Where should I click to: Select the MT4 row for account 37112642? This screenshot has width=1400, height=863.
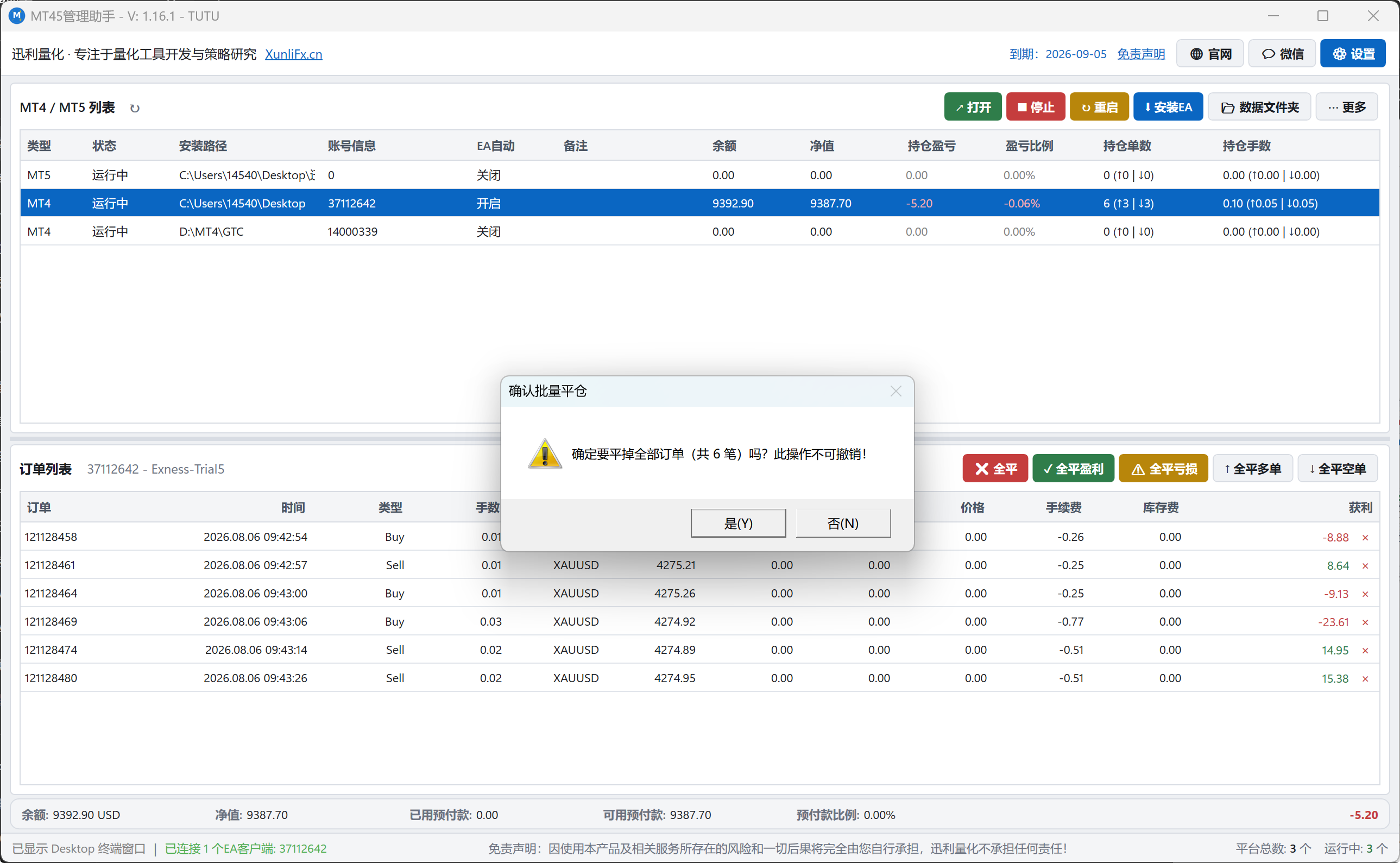coord(699,203)
